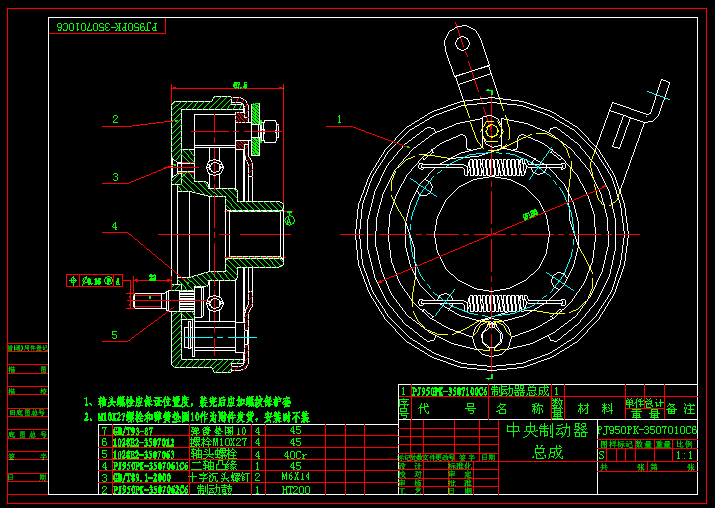This screenshot has height=508, width=715.
Task: Click the 1:1 scale value
Action: coord(684,455)
